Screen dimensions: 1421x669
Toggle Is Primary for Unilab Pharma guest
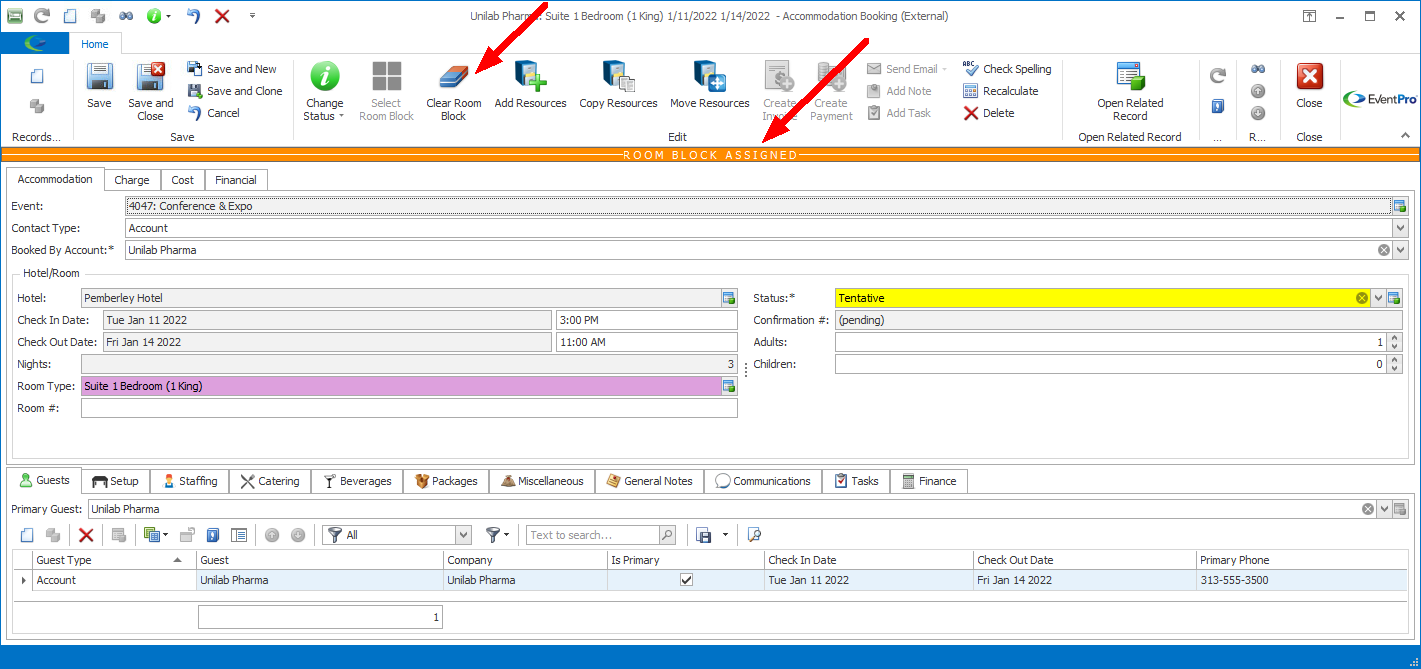pos(686,580)
